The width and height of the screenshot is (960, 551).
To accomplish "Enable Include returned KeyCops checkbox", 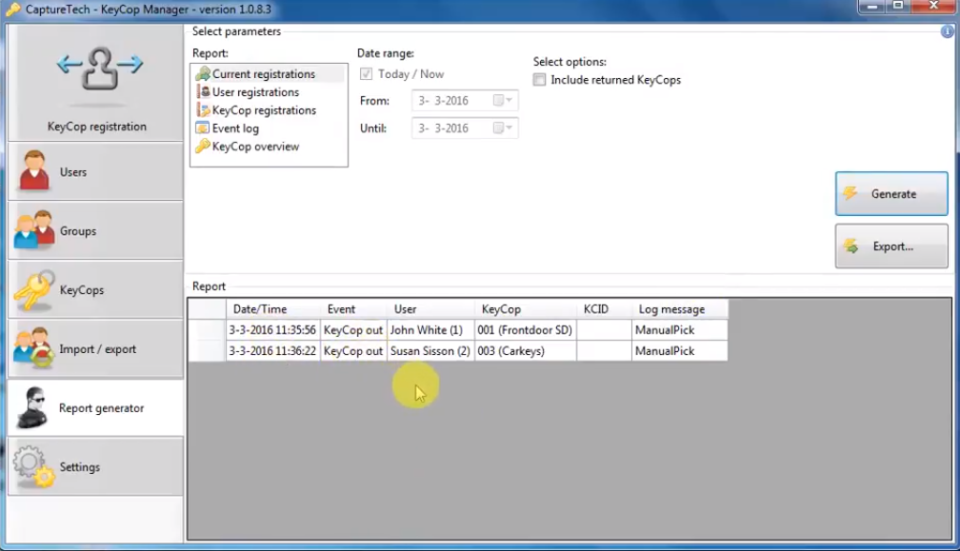I will click(539, 80).
